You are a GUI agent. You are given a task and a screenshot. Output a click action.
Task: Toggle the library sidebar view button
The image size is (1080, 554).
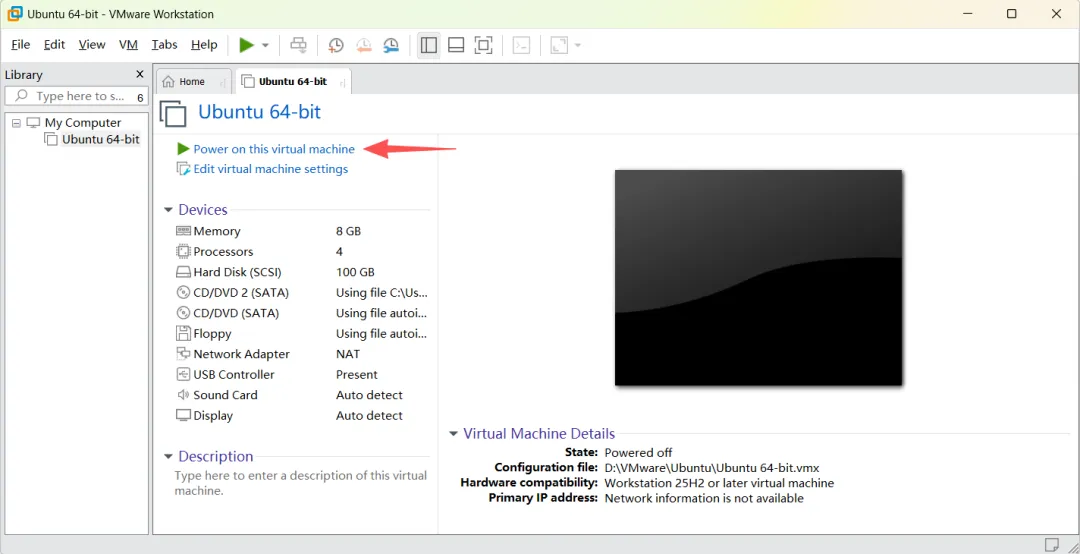tap(428, 45)
